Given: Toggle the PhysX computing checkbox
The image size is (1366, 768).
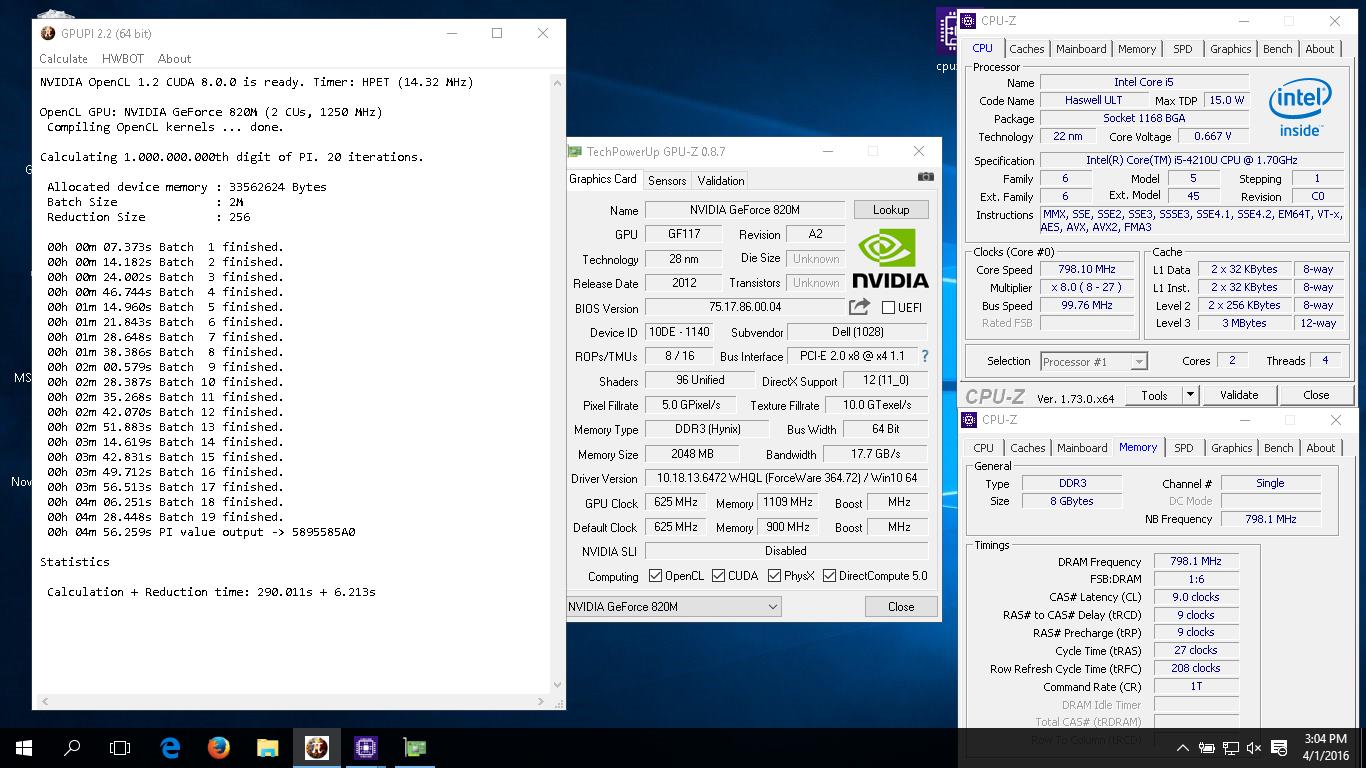Looking at the screenshot, I should [x=774, y=576].
